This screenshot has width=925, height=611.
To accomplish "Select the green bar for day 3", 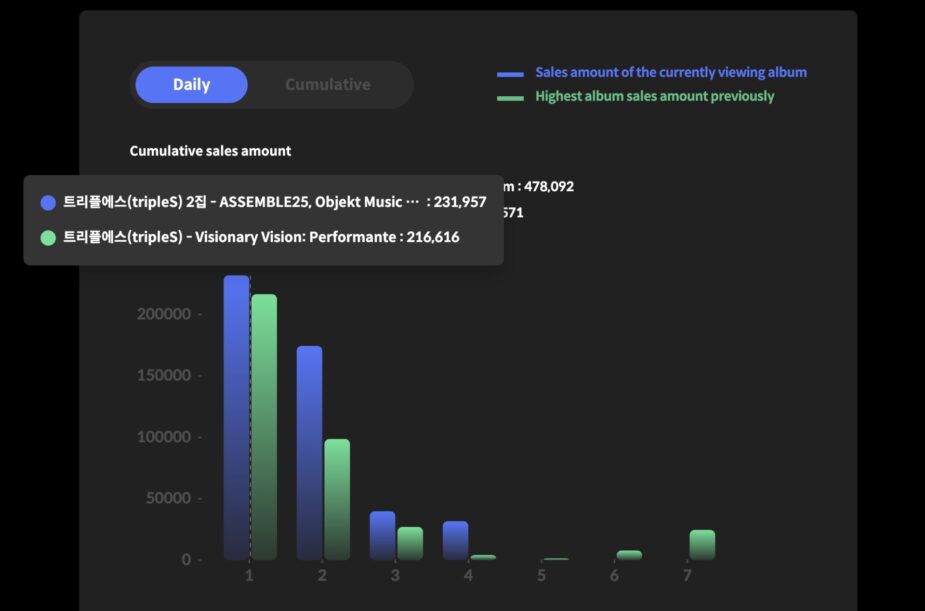I will (x=410, y=544).
